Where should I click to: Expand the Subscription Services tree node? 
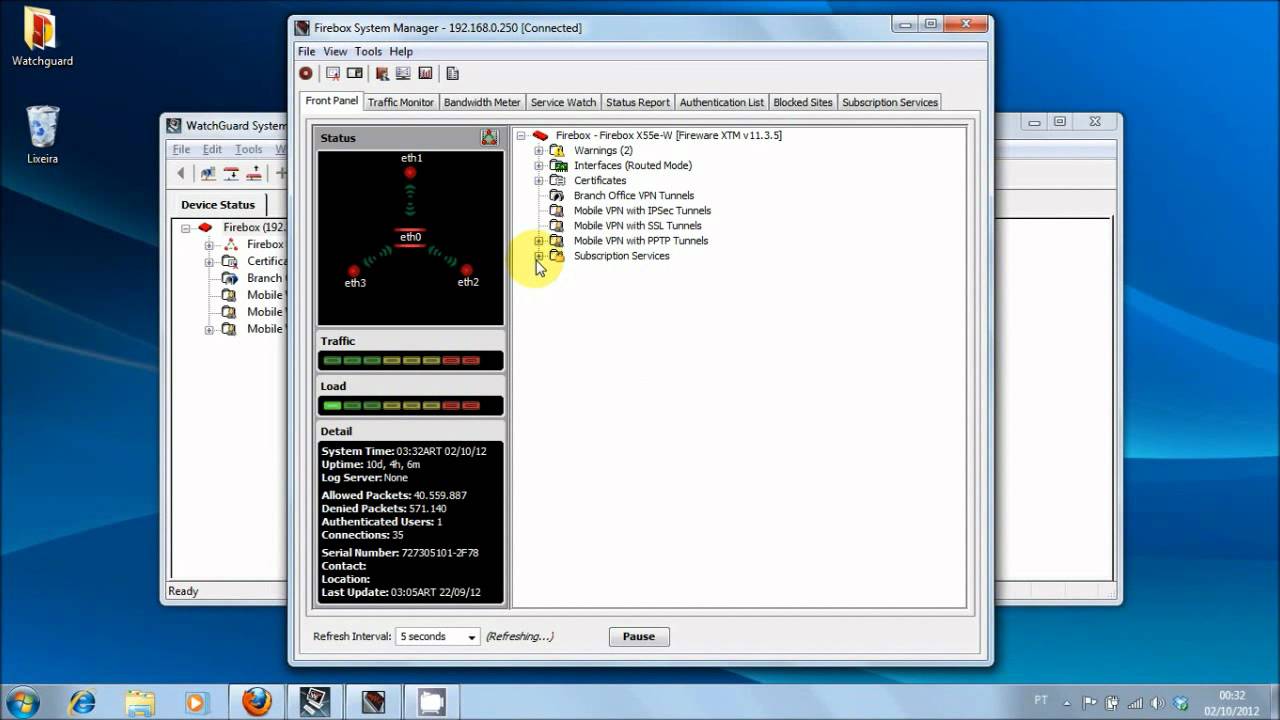point(538,255)
